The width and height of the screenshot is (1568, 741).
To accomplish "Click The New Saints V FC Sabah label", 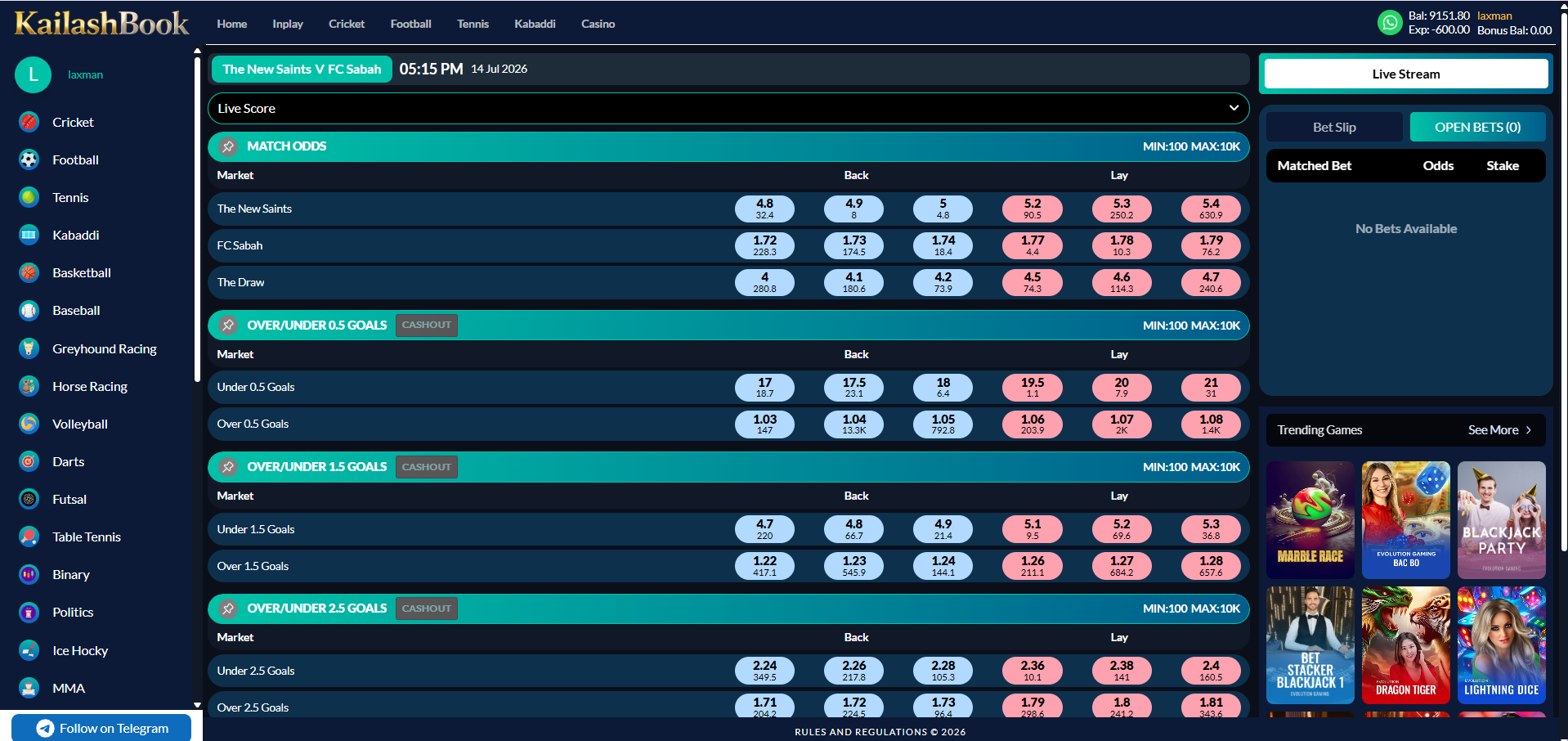I will 302,70.
